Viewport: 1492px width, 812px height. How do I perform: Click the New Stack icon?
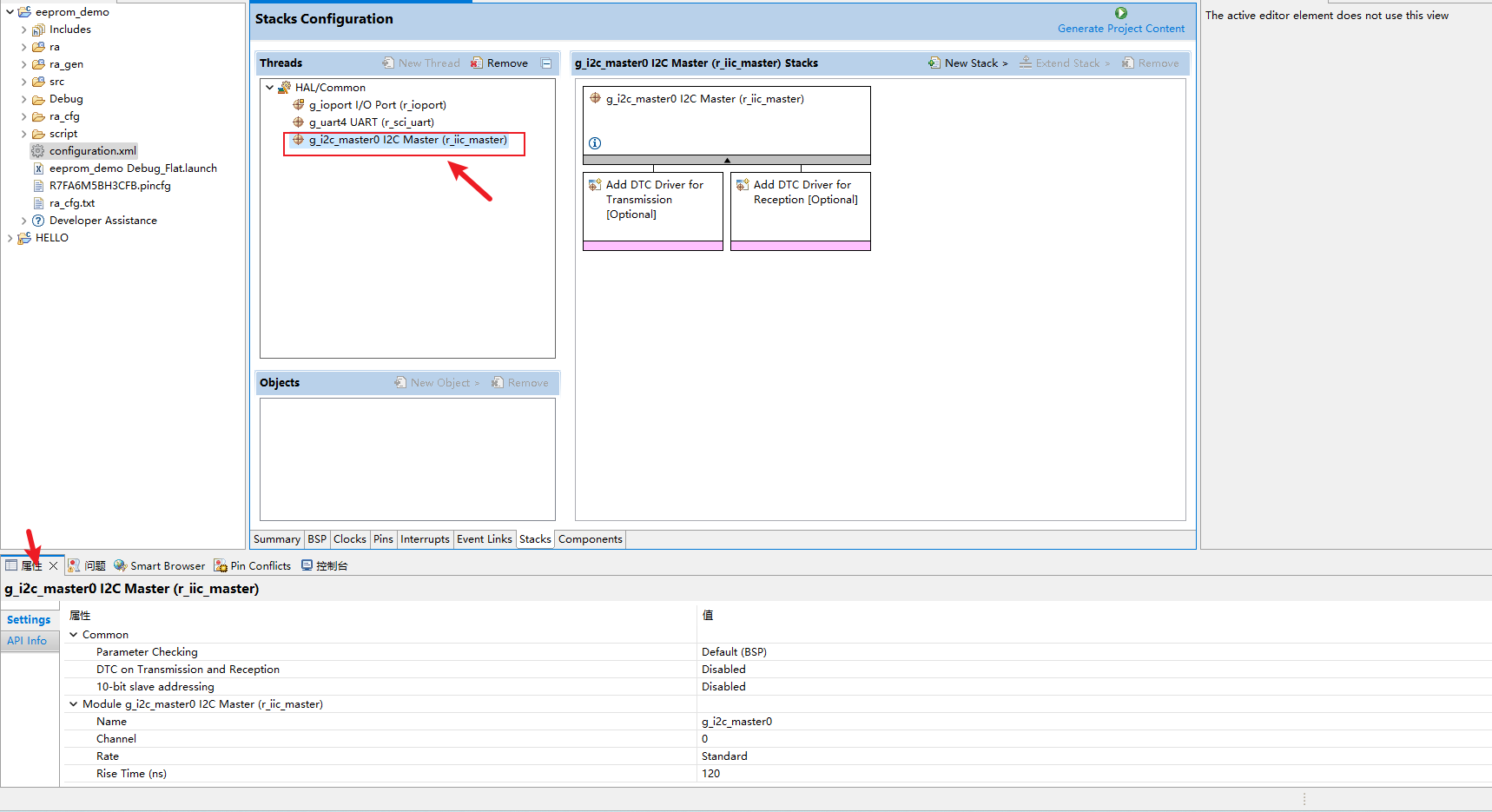[934, 63]
